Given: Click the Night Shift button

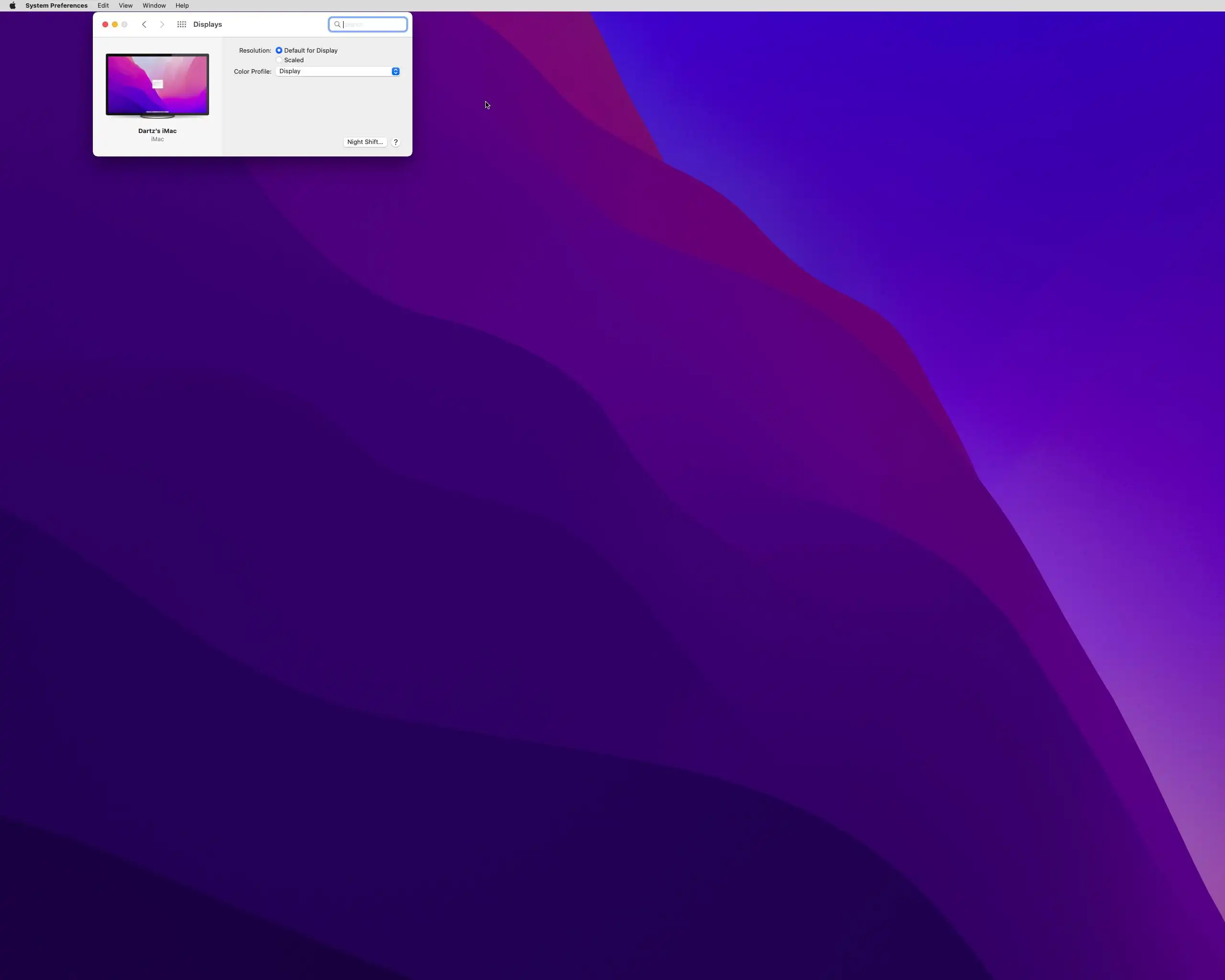Looking at the screenshot, I should coord(365,142).
